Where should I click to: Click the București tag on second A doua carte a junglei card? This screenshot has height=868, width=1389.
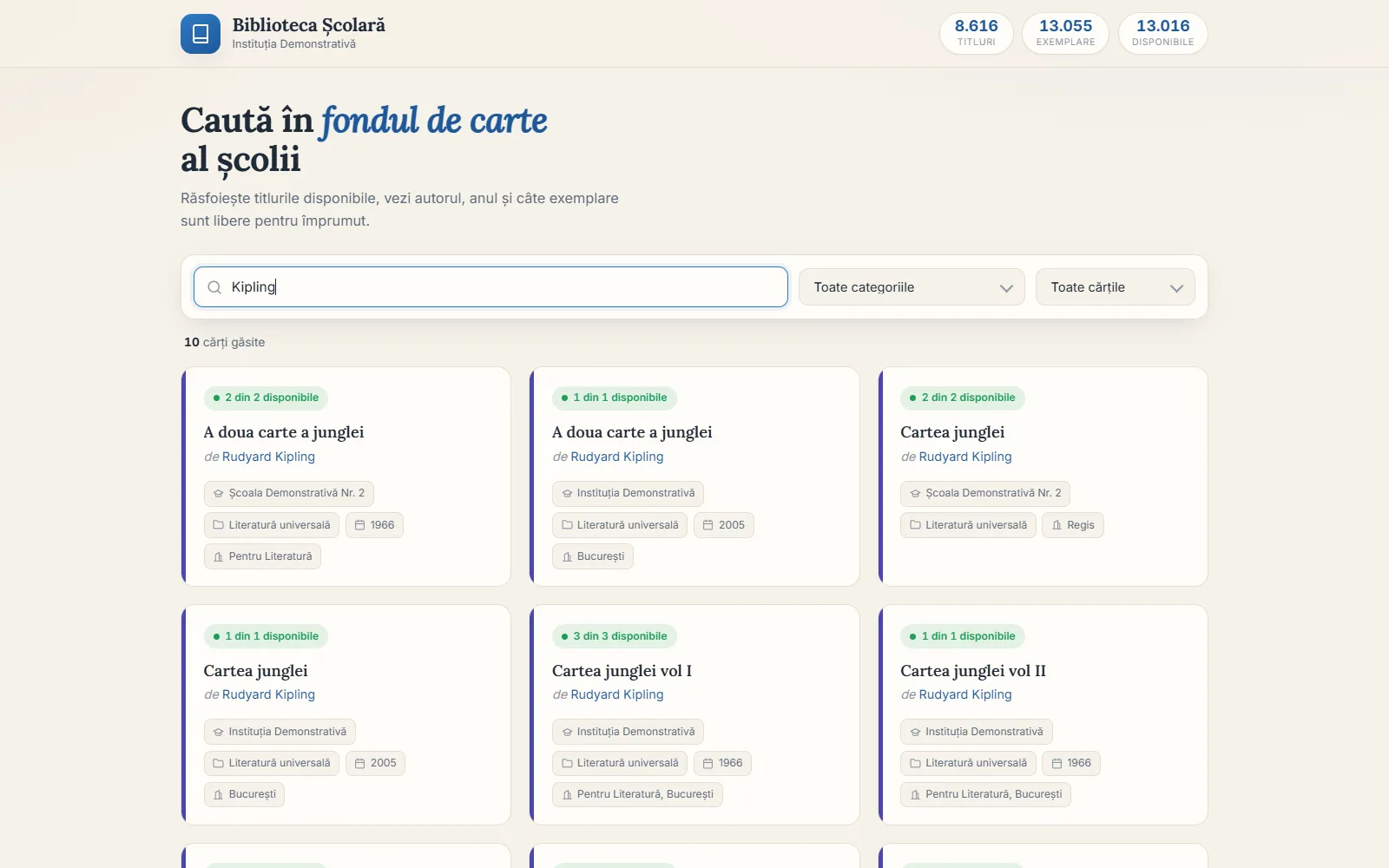[592, 556]
